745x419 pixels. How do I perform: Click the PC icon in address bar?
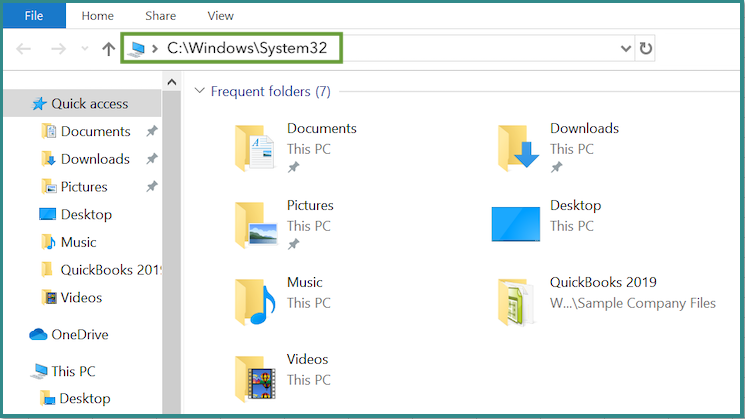click(137, 48)
